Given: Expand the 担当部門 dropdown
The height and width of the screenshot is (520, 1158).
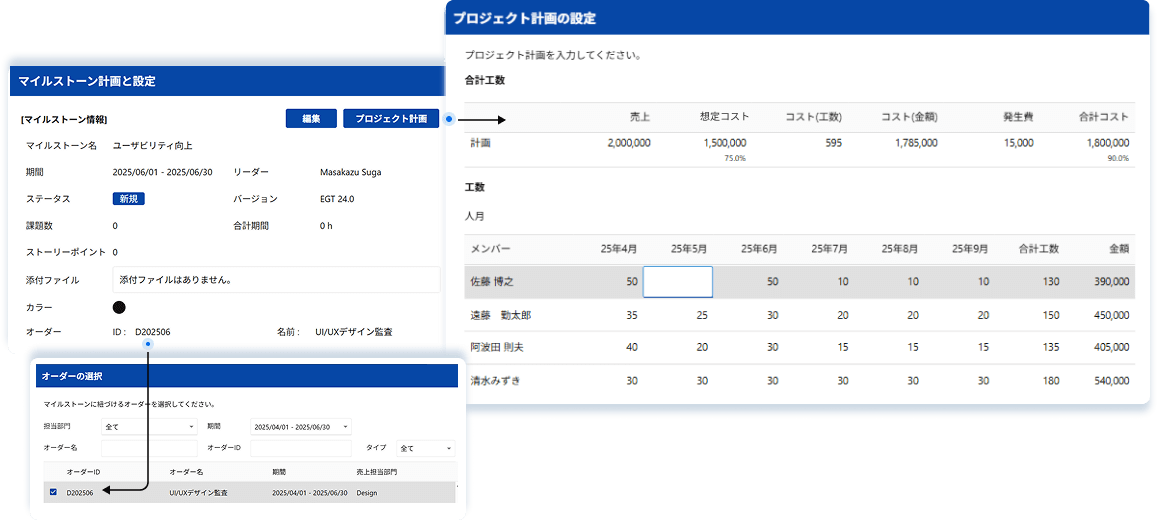Looking at the screenshot, I should tap(150, 427).
